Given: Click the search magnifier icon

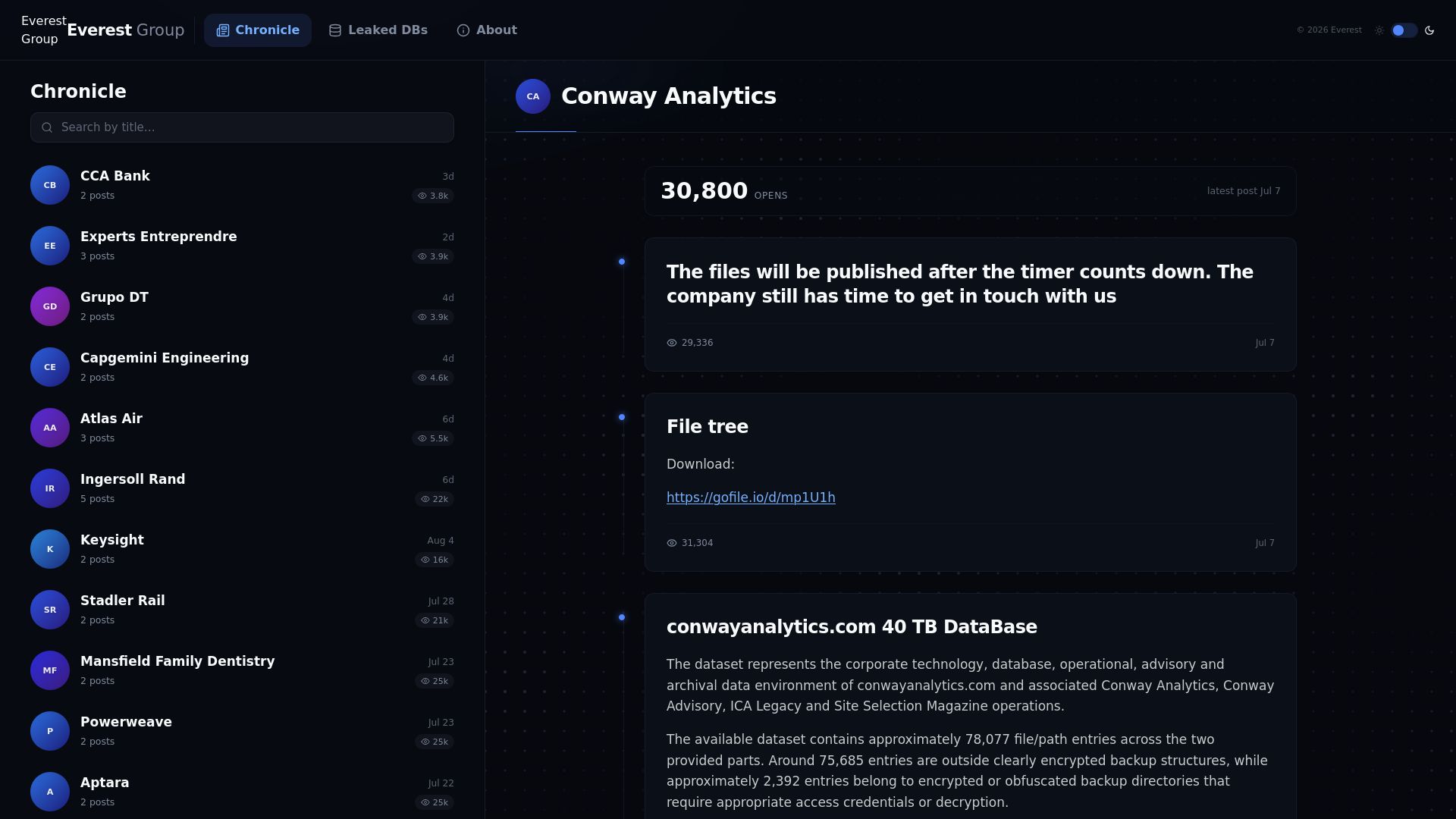Looking at the screenshot, I should (x=47, y=127).
